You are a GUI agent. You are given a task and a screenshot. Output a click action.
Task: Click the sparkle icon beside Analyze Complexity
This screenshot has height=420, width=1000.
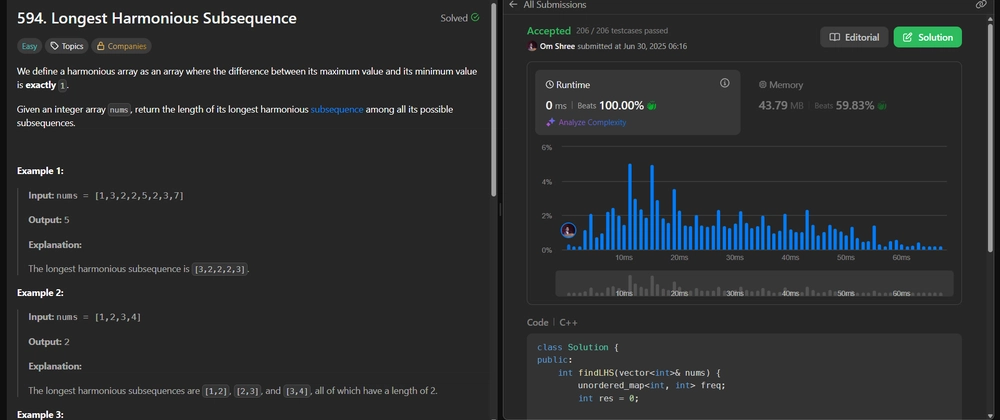coord(550,122)
